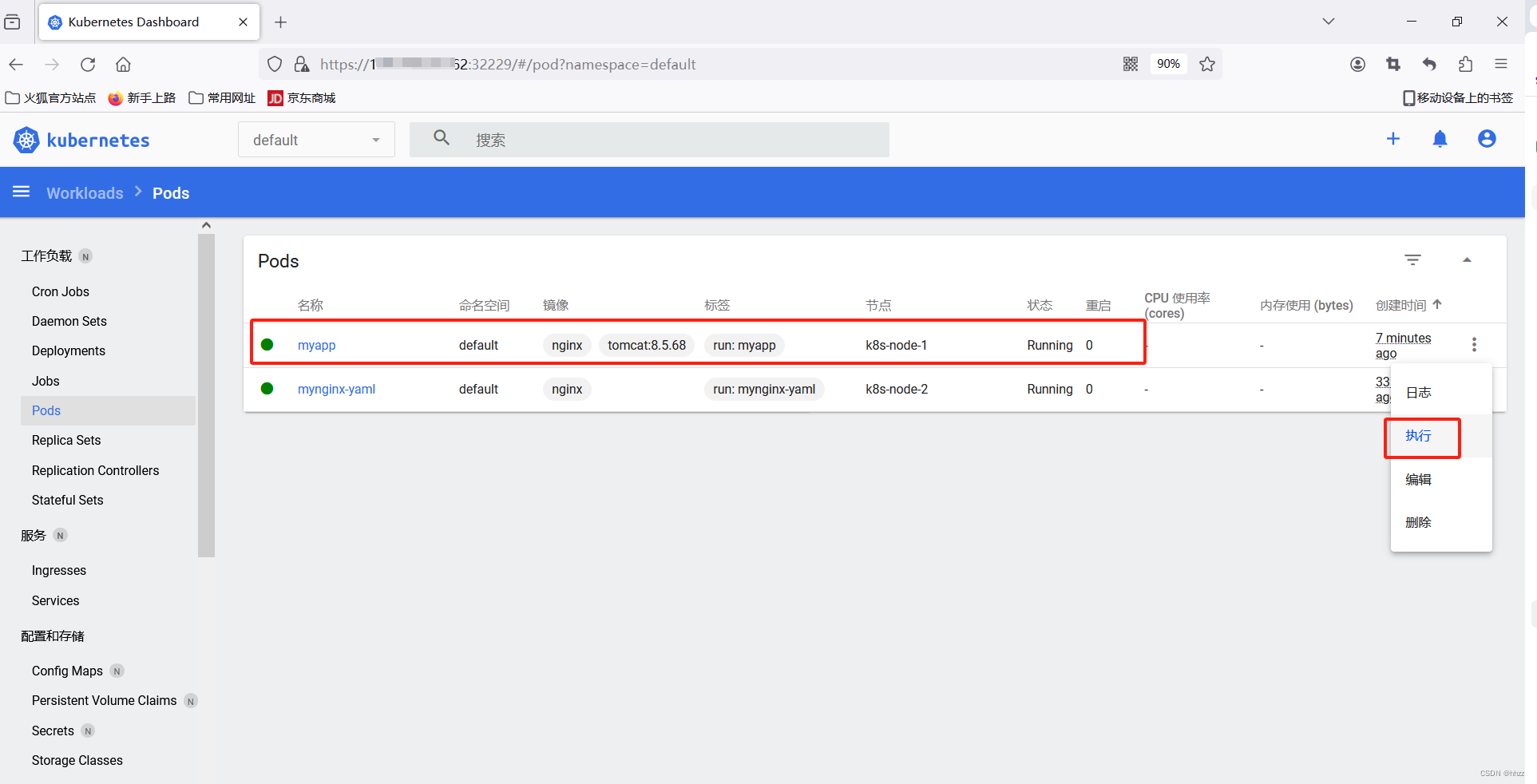Click the Kubernetes logo icon

tap(26, 140)
